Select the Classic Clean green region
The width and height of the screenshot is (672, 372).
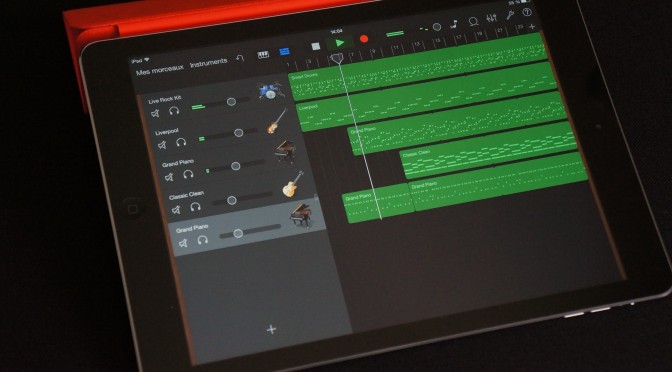489,150
